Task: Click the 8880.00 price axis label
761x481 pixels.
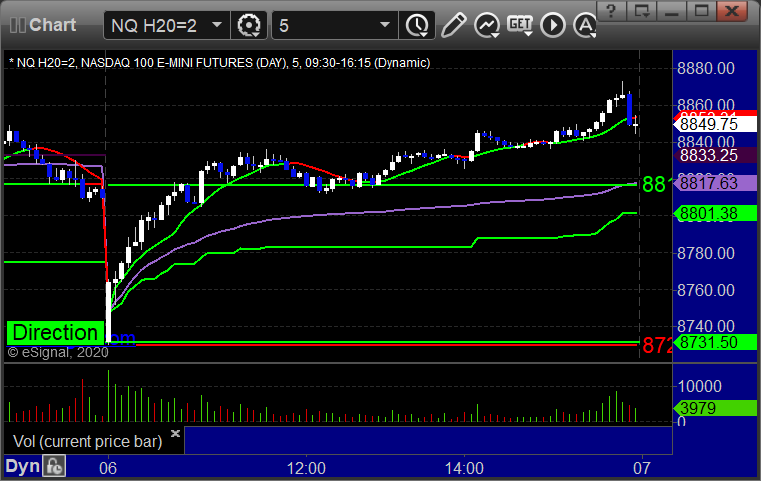Action: (x=706, y=68)
